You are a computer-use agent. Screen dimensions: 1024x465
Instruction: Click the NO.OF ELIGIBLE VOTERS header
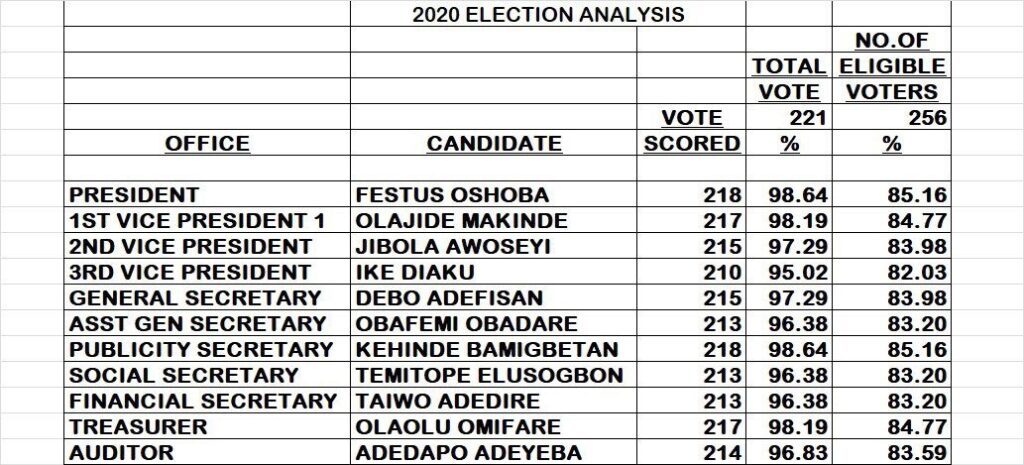[x=892, y=66]
